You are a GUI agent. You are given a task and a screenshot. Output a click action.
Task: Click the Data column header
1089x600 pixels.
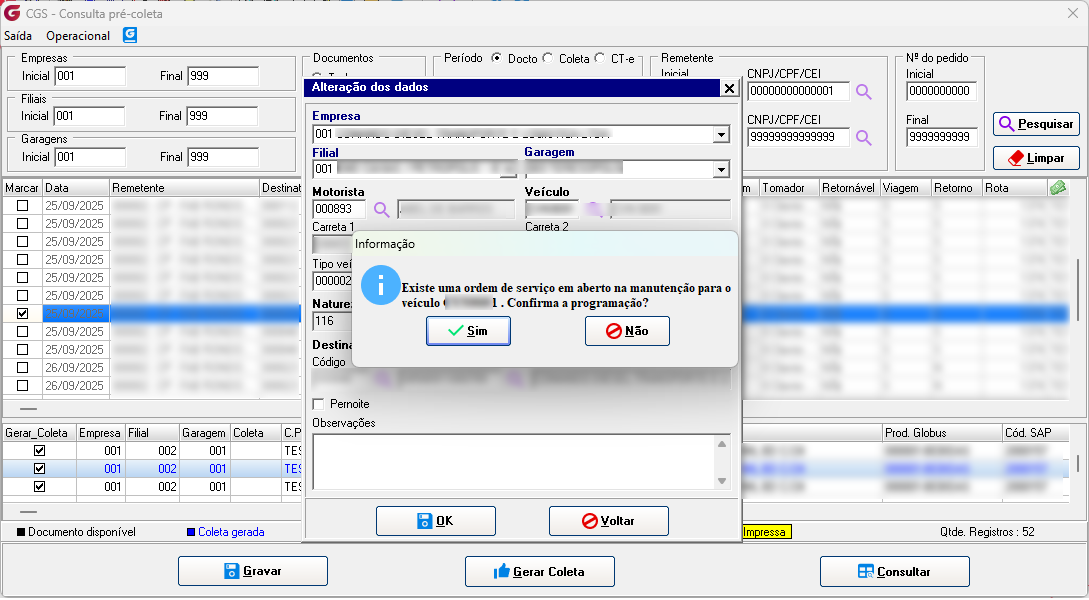(76, 188)
